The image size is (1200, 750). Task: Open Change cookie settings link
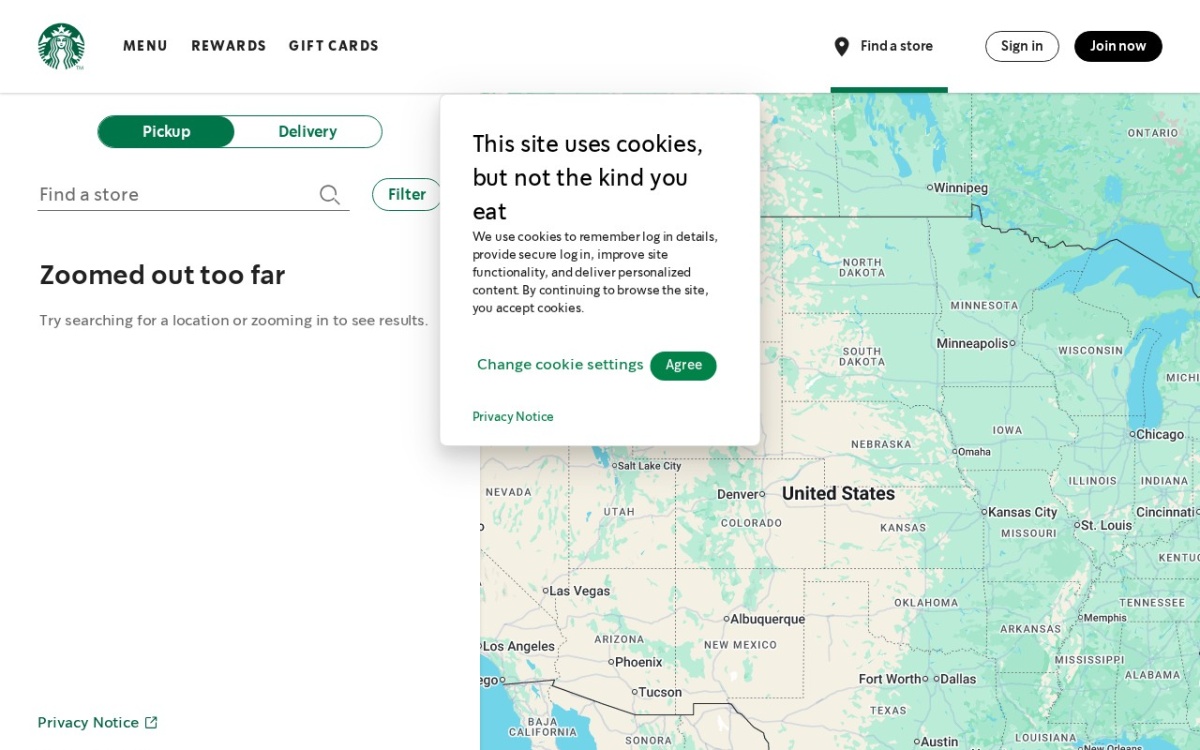(560, 365)
